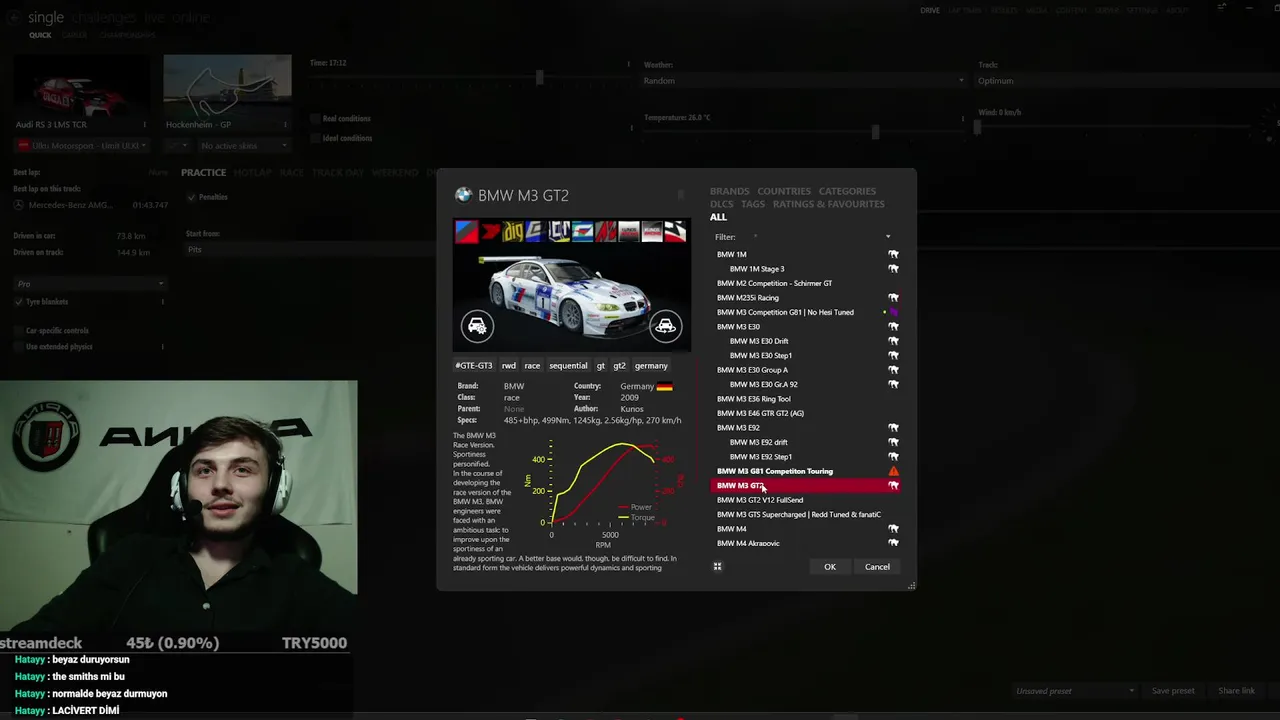
Task: Click the warning triangle on BMW M3 G81 Touring
Action: [x=894, y=471]
